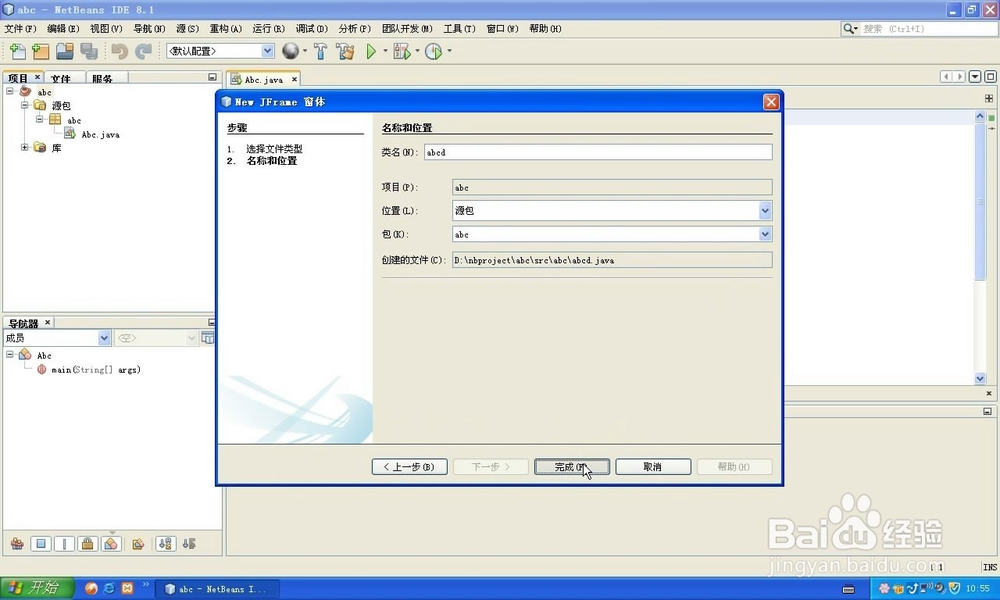Click the New File toolbar icon
The image size is (1000, 600).
(x=18, y=51)
